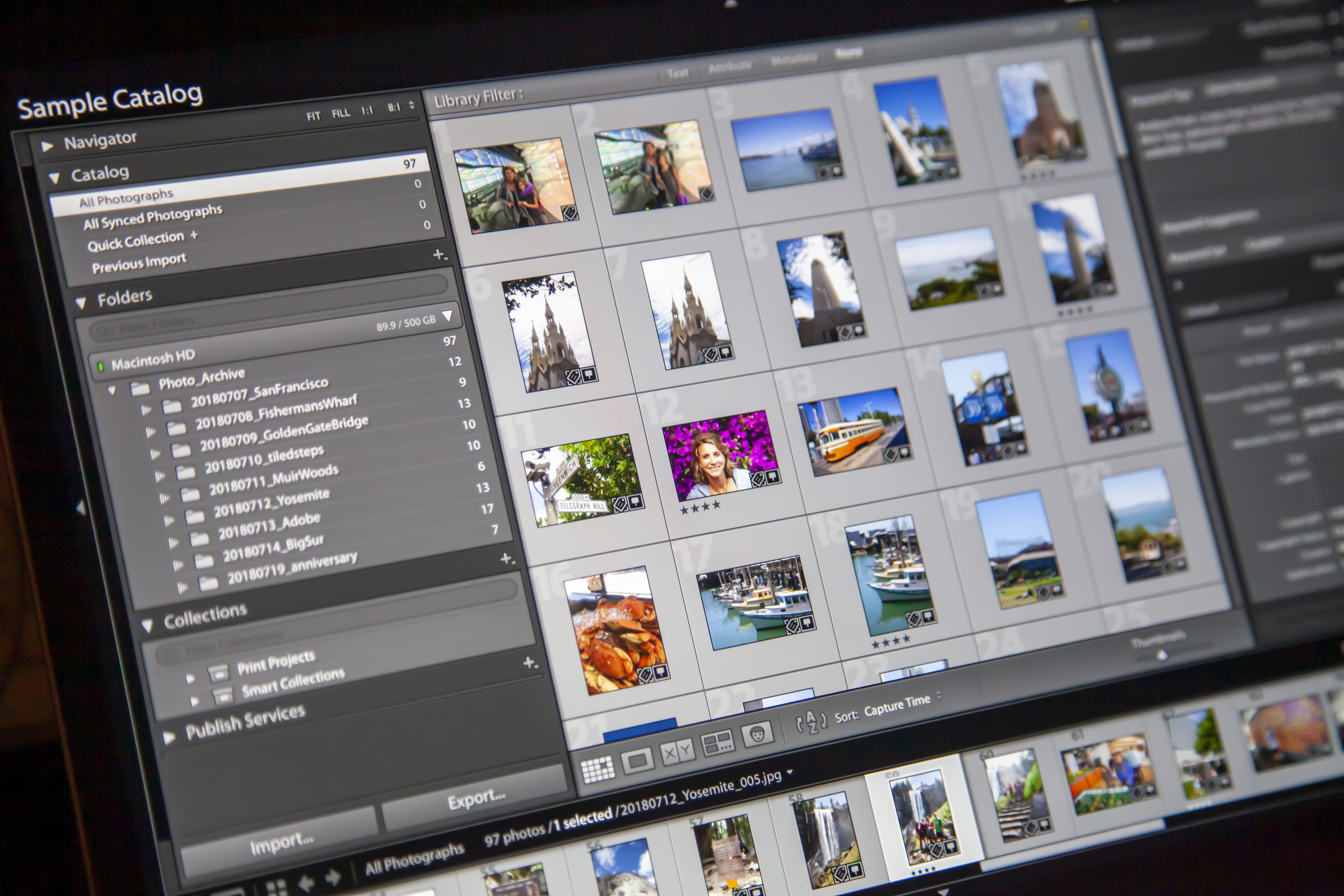
Task: Click the Filter Folders search field
Action: pos(269,308)
